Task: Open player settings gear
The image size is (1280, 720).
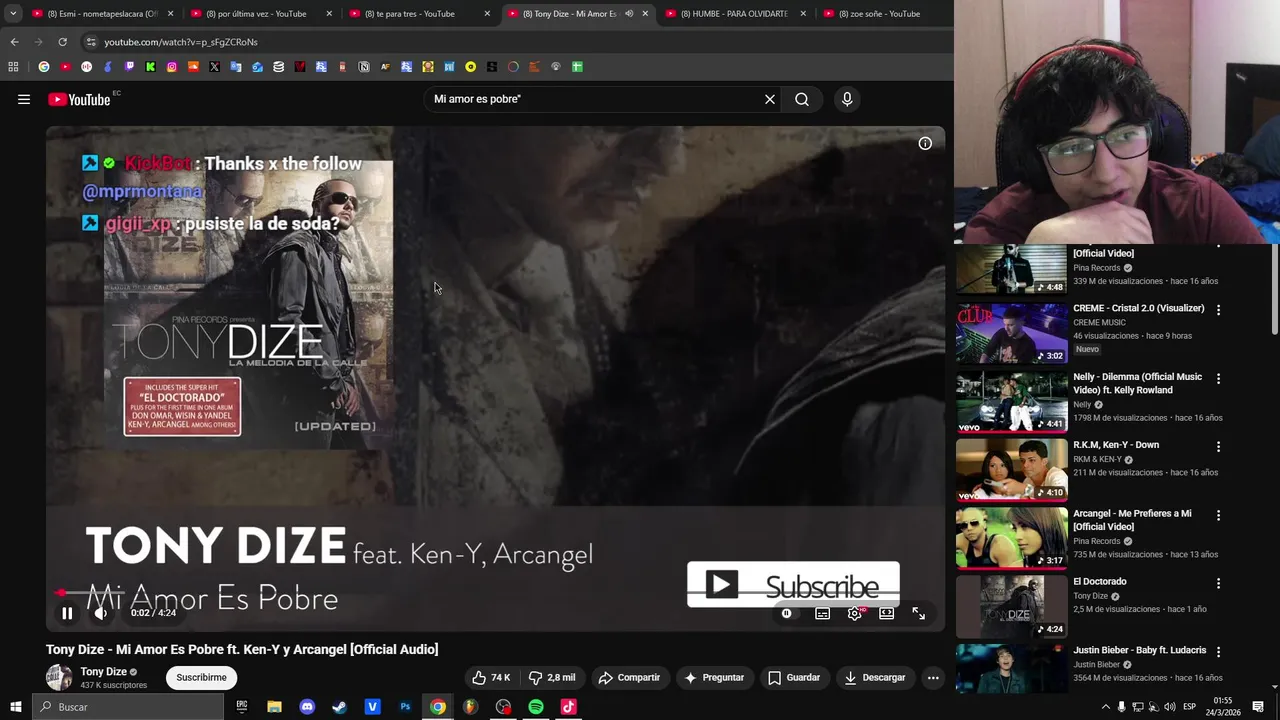Action: point(854,613)
